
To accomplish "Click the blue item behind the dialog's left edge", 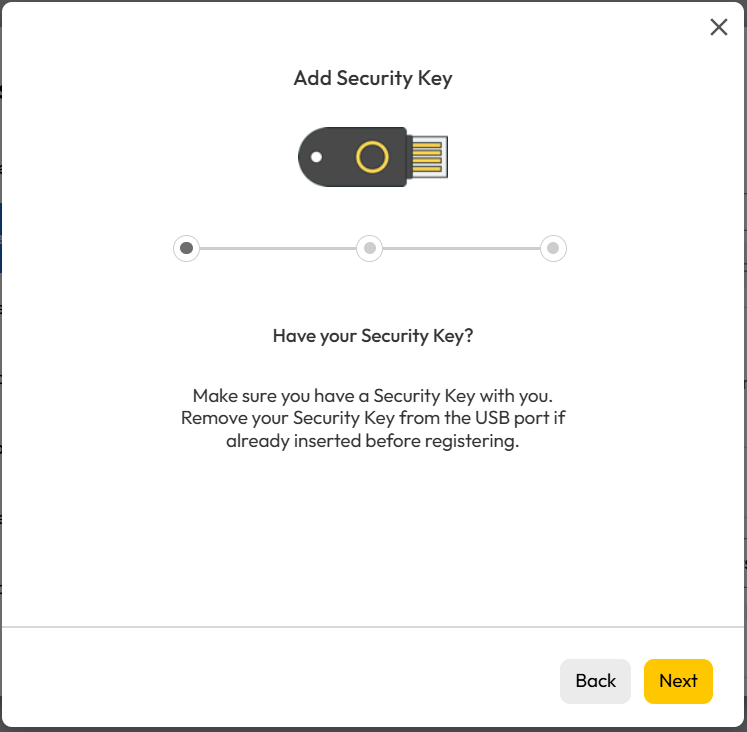I will click(1, 238).
